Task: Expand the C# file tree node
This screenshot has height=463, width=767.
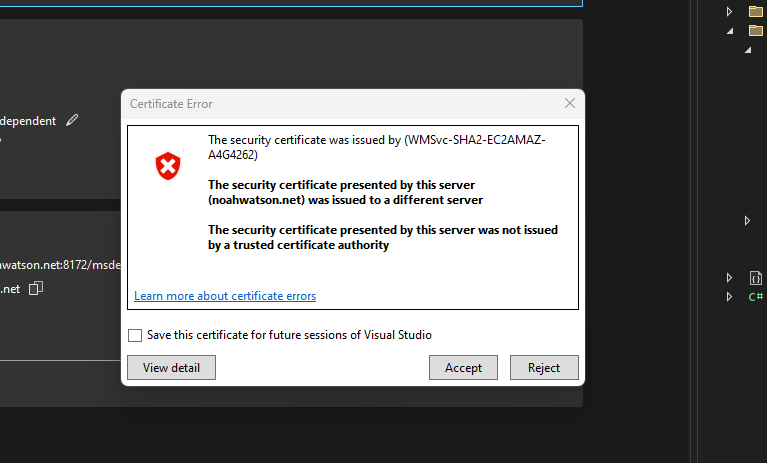Action: point(729,296)
